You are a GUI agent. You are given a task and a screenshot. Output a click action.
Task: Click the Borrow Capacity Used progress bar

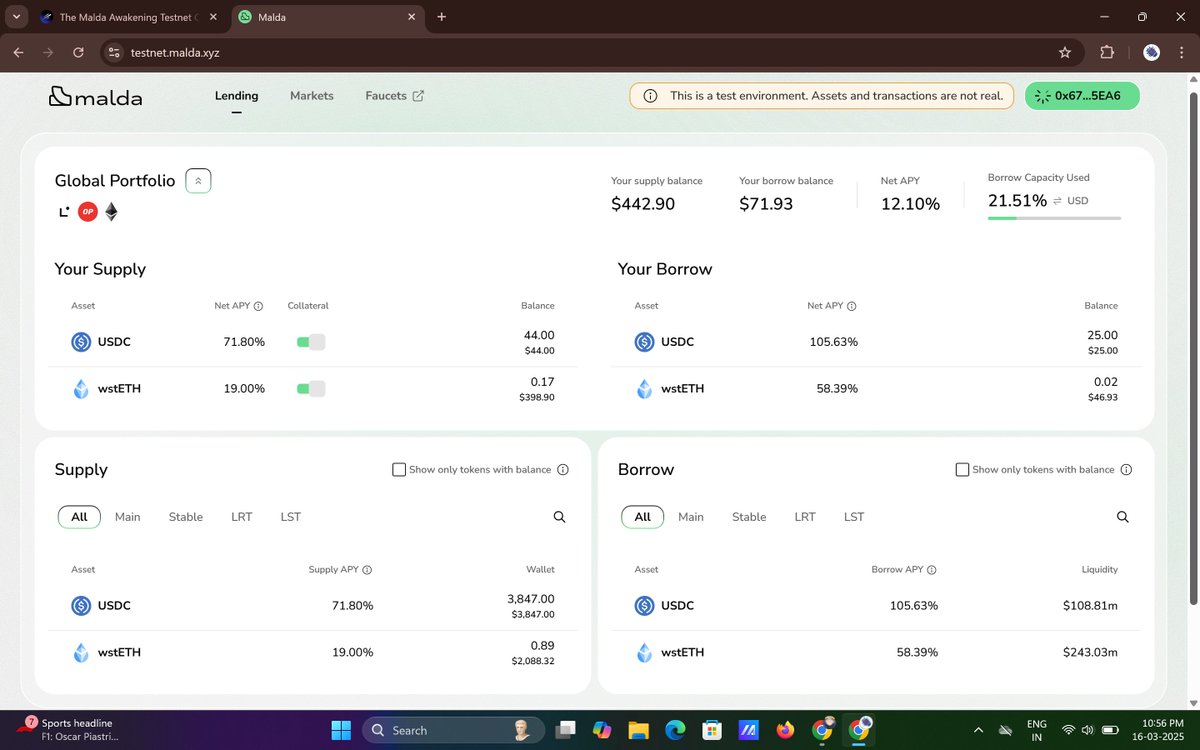[1054, 217]
